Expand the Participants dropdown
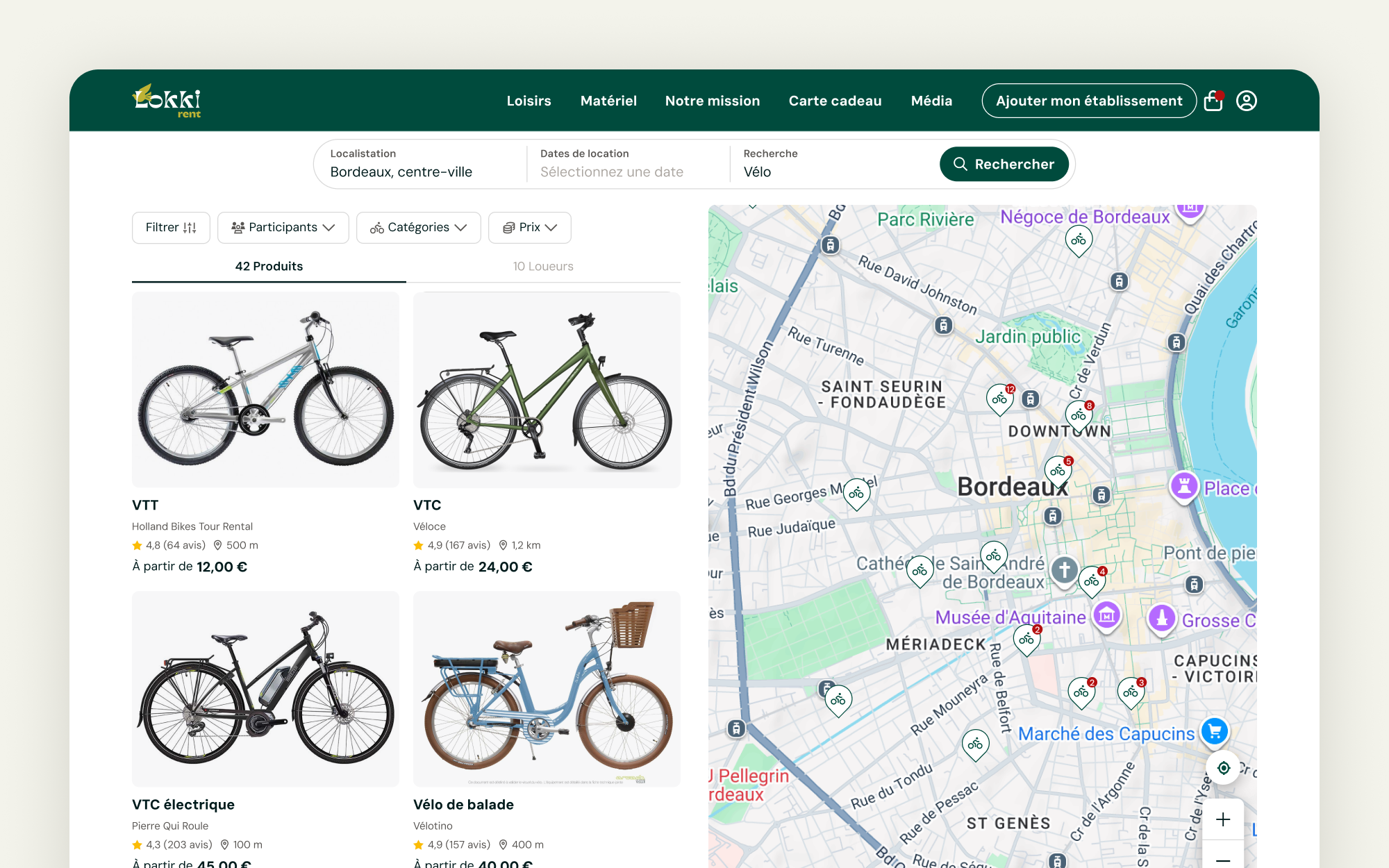Screen dimensions: 1389x868 tap(283, 228)
